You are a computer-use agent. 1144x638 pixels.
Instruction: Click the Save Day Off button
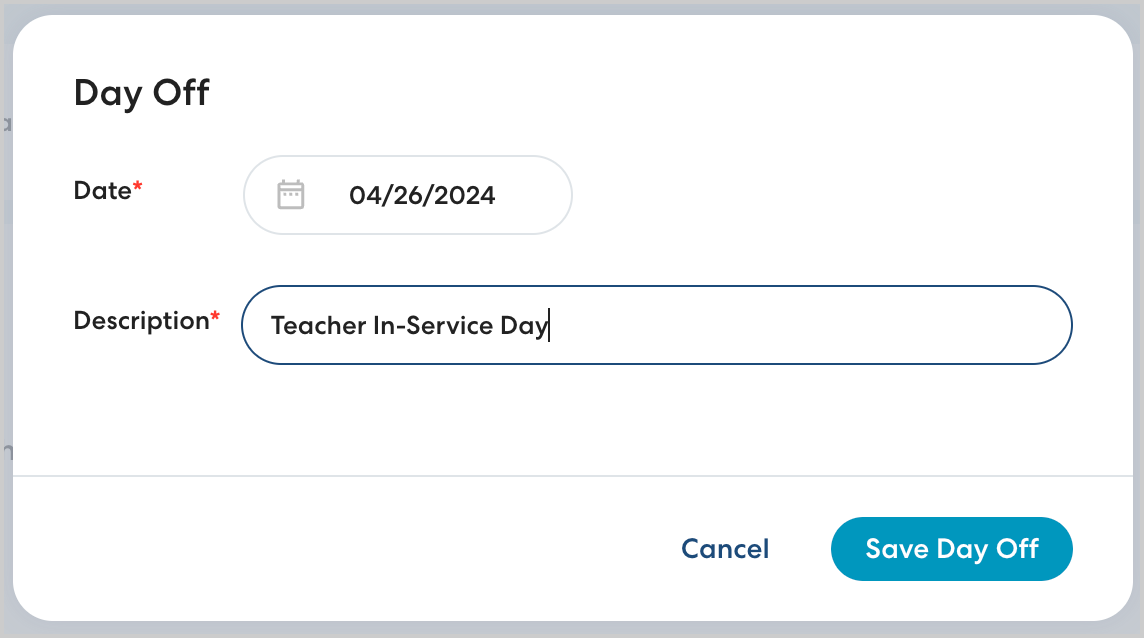(951, 549)
